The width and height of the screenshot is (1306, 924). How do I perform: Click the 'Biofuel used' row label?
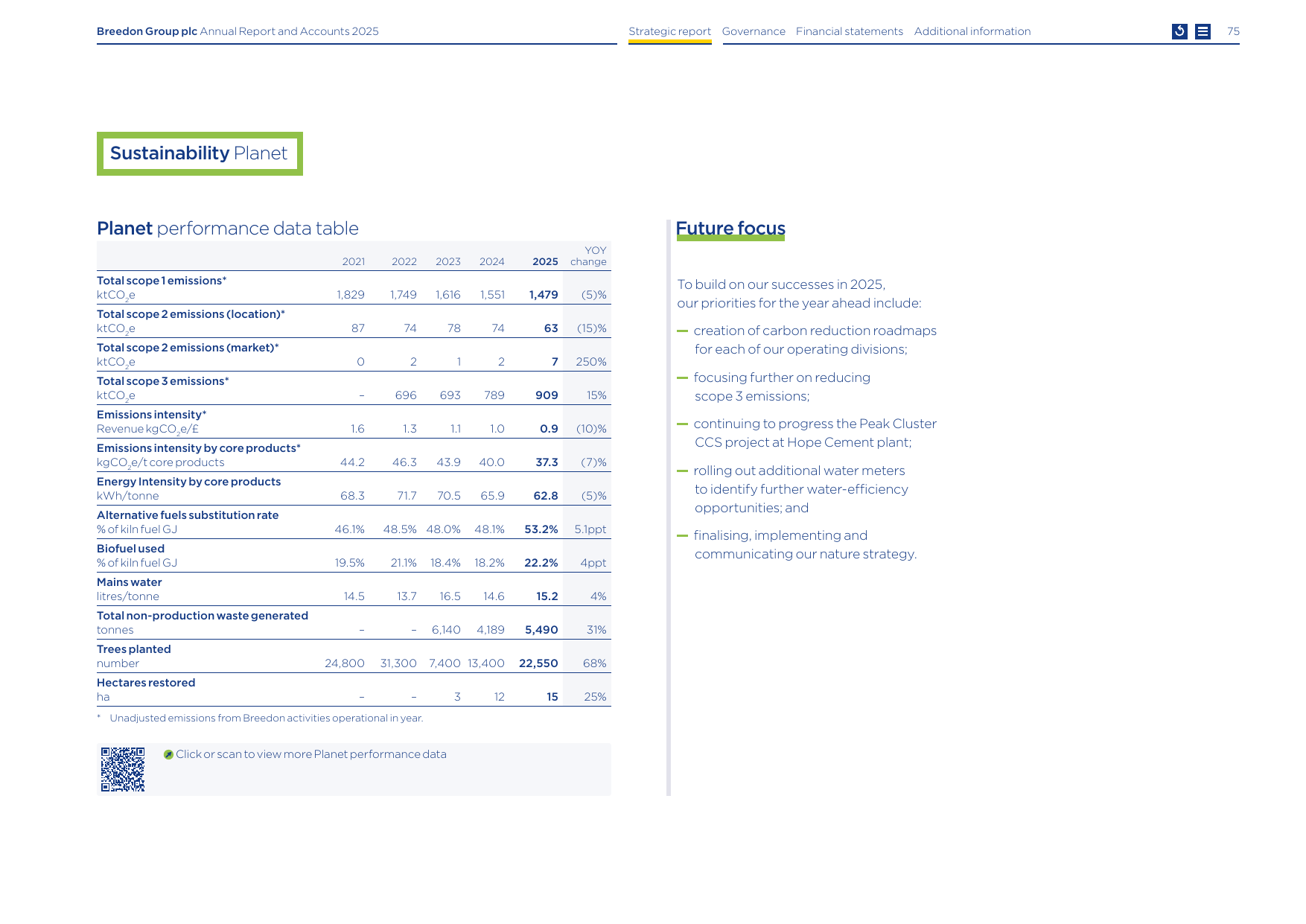pyautogui.click(x=130, y=549)
